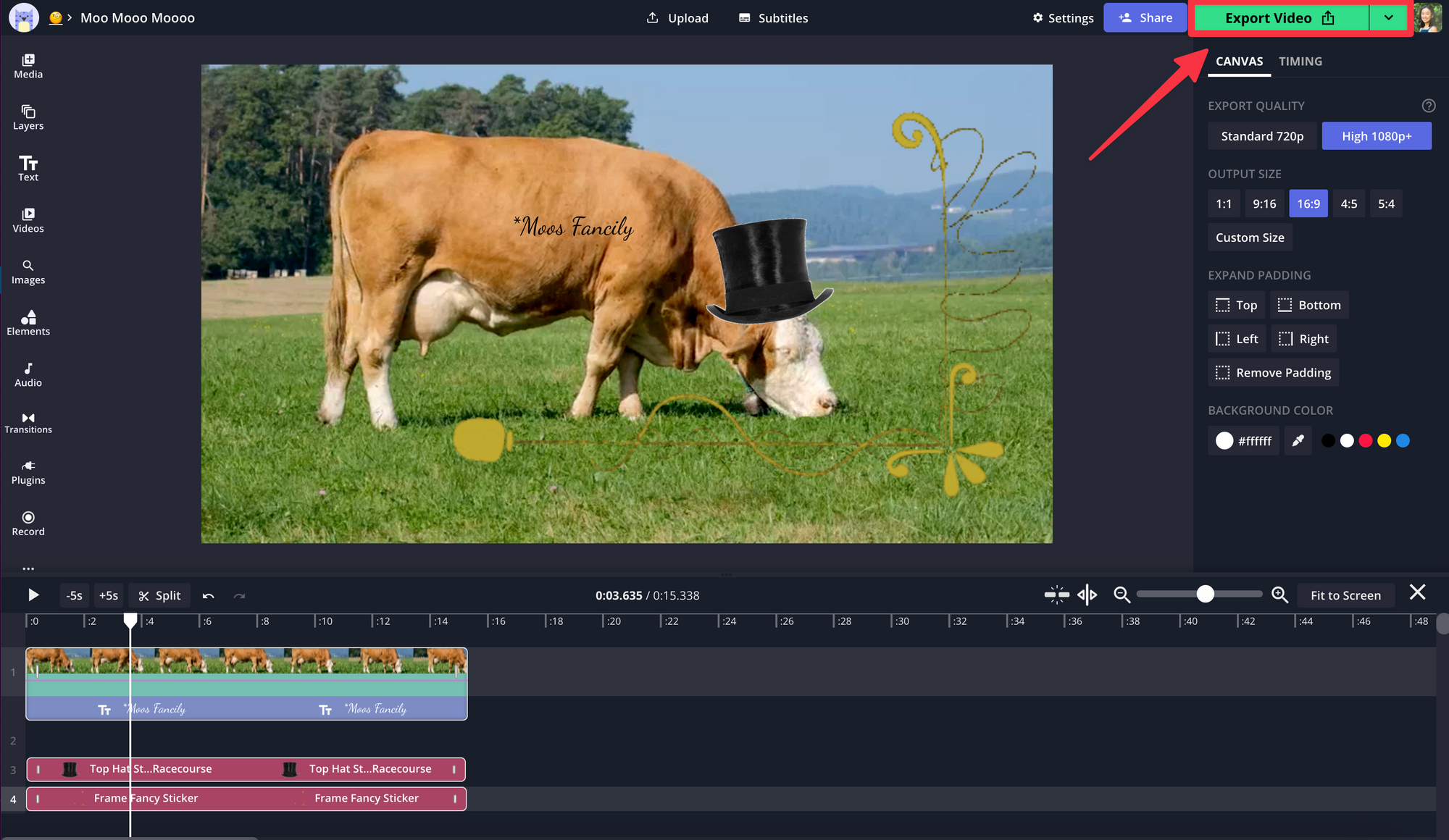Choose the 1:1 aspect ratio
This screenshot has width=1449, height=840.
[1223, 203]
